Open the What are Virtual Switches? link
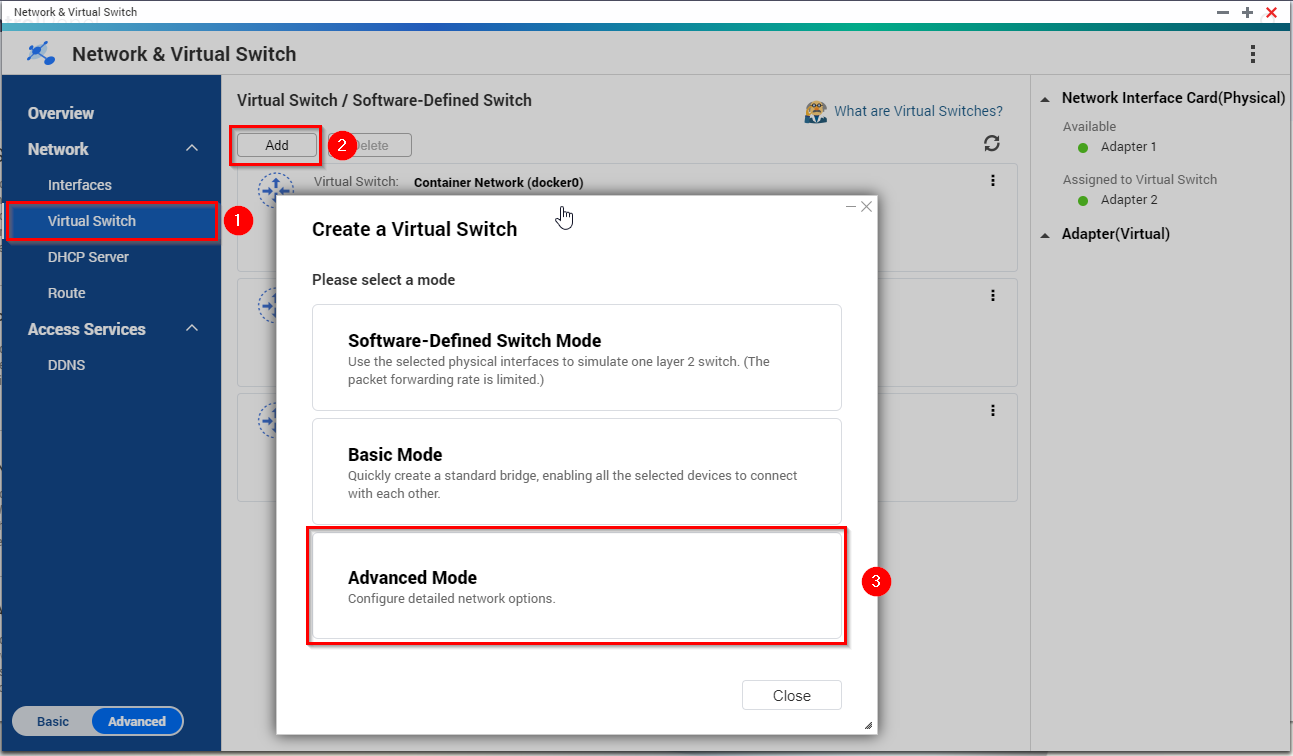 (x=918, y=111)
